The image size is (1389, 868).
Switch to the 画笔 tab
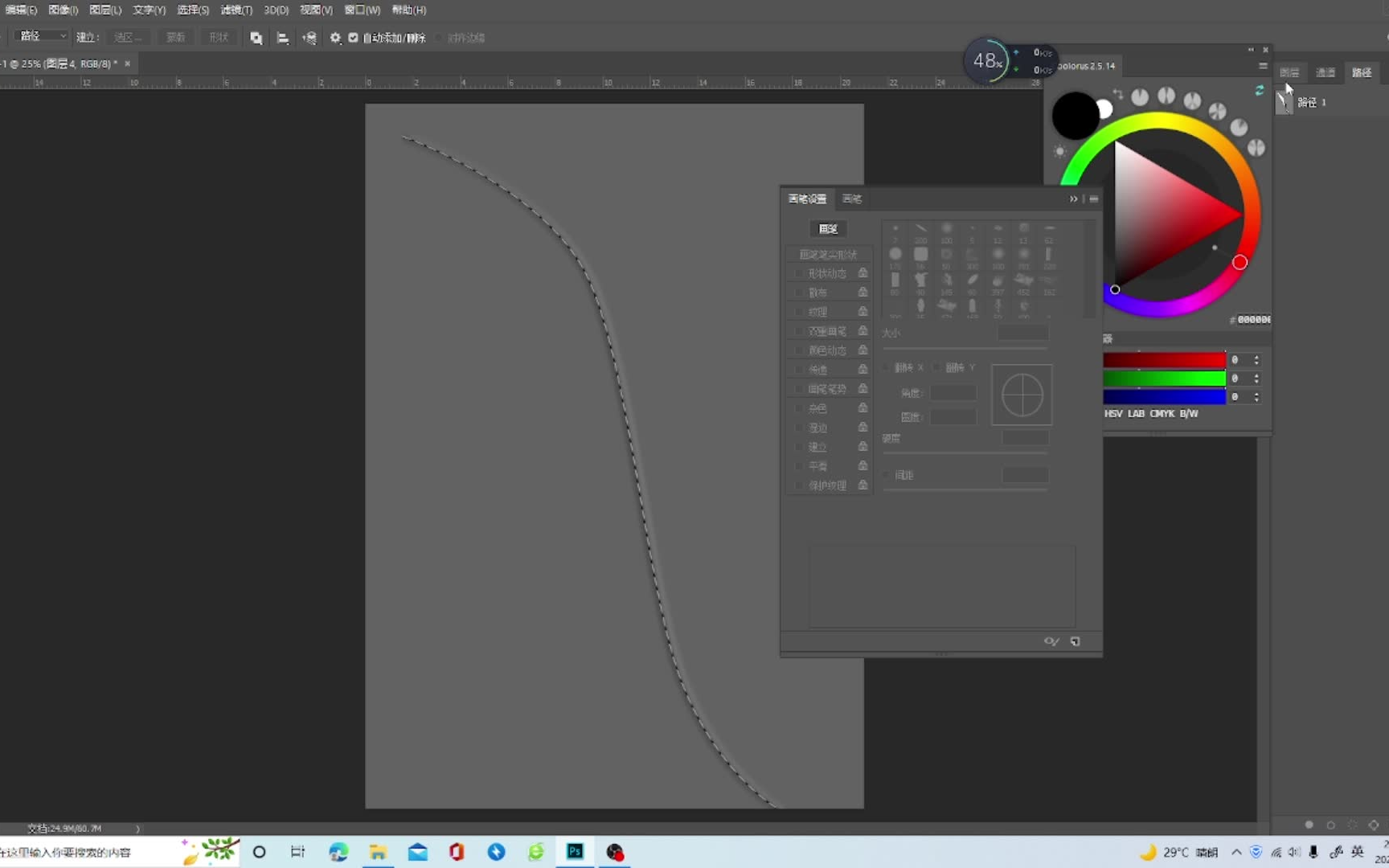[x=852, y=199]
